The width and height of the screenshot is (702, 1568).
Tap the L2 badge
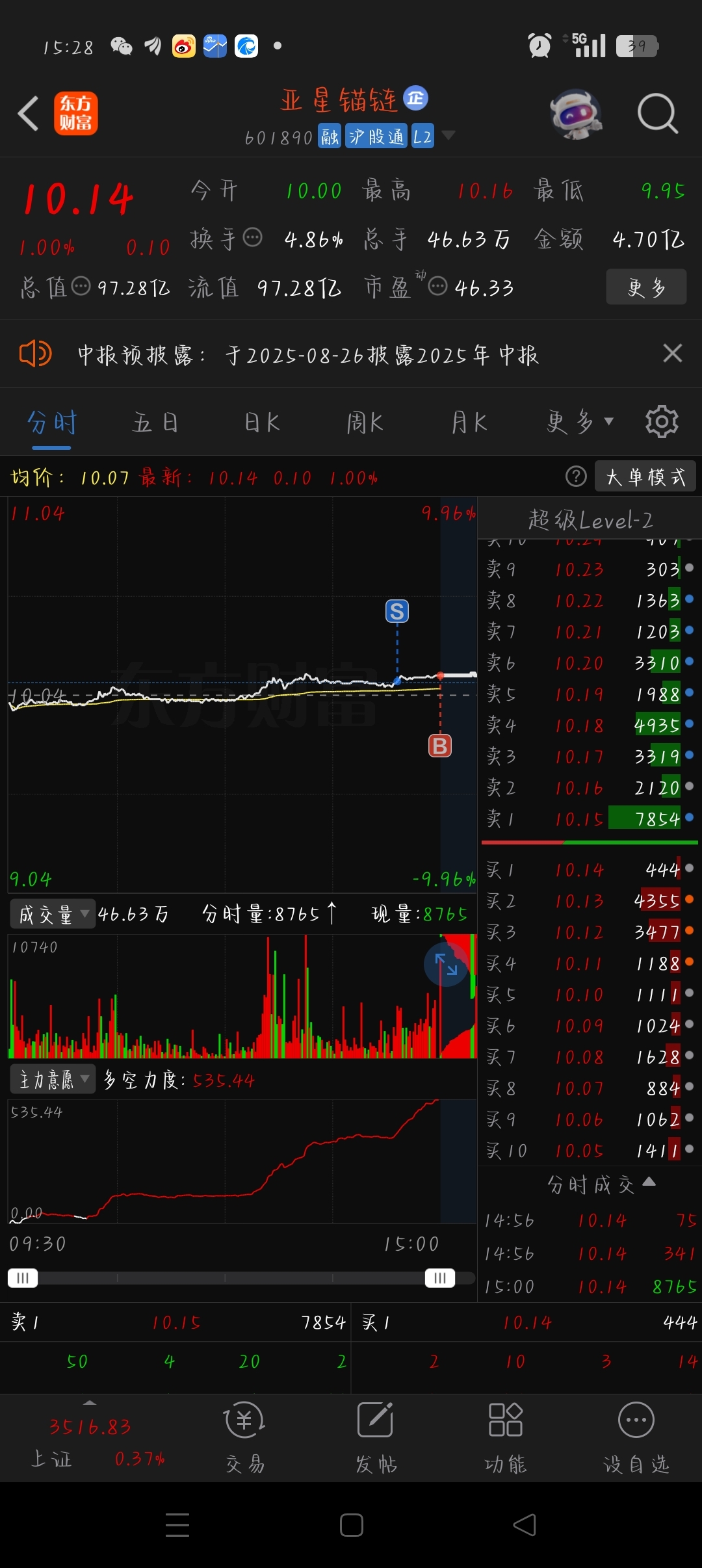(x=422, y=137)
